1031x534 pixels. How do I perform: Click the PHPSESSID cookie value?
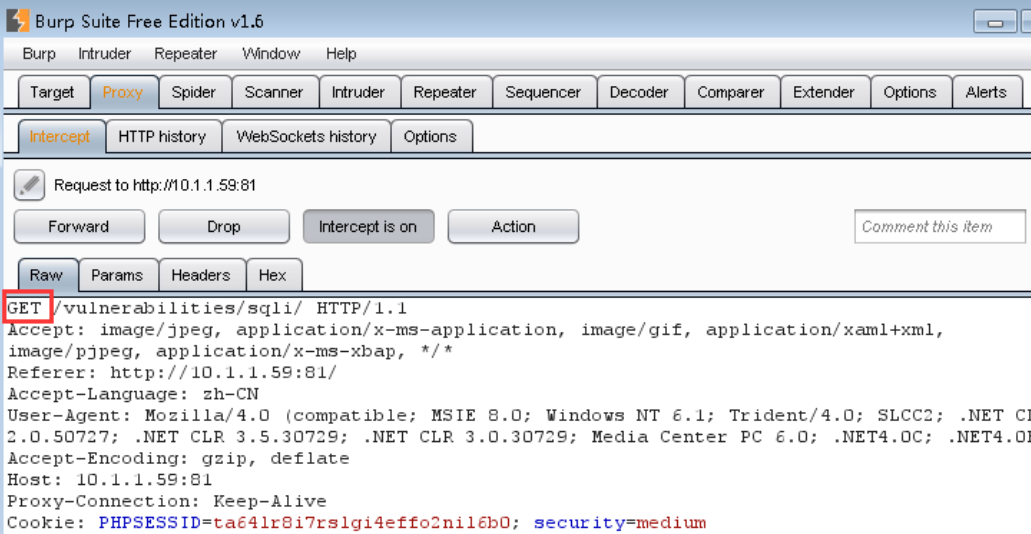pos(361,523)
